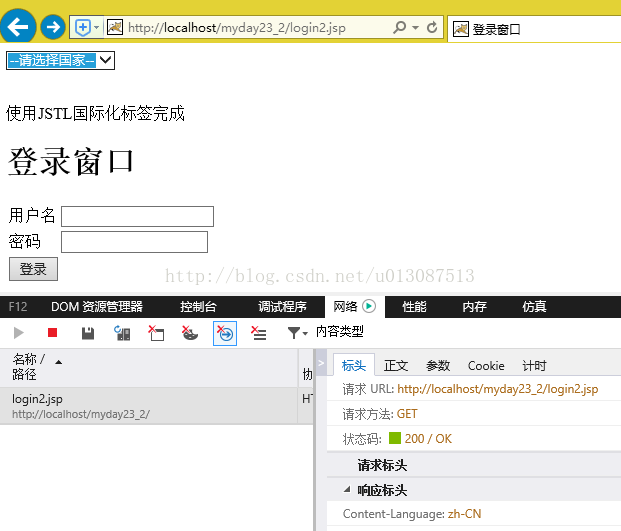Go forward with the browser forward arrow
This screenshot has height=531, width=621.
53,27
